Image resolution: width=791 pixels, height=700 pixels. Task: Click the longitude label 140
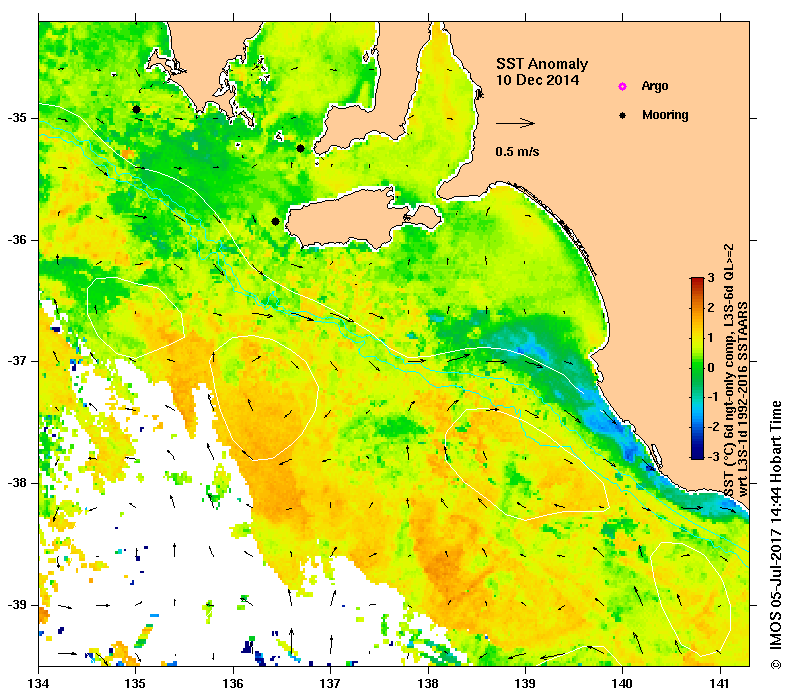pyautogui.click(x=623, y=684)
